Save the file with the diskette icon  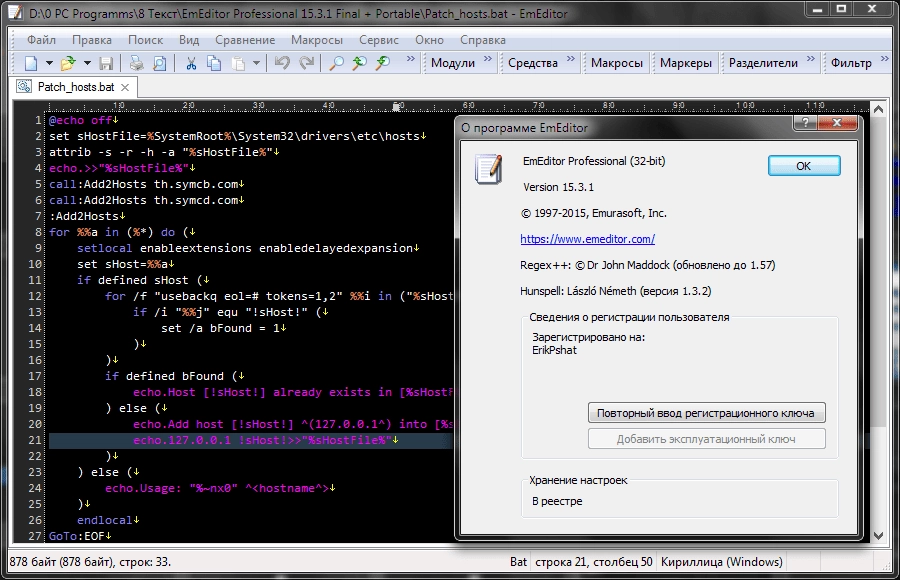click(106, 63)
